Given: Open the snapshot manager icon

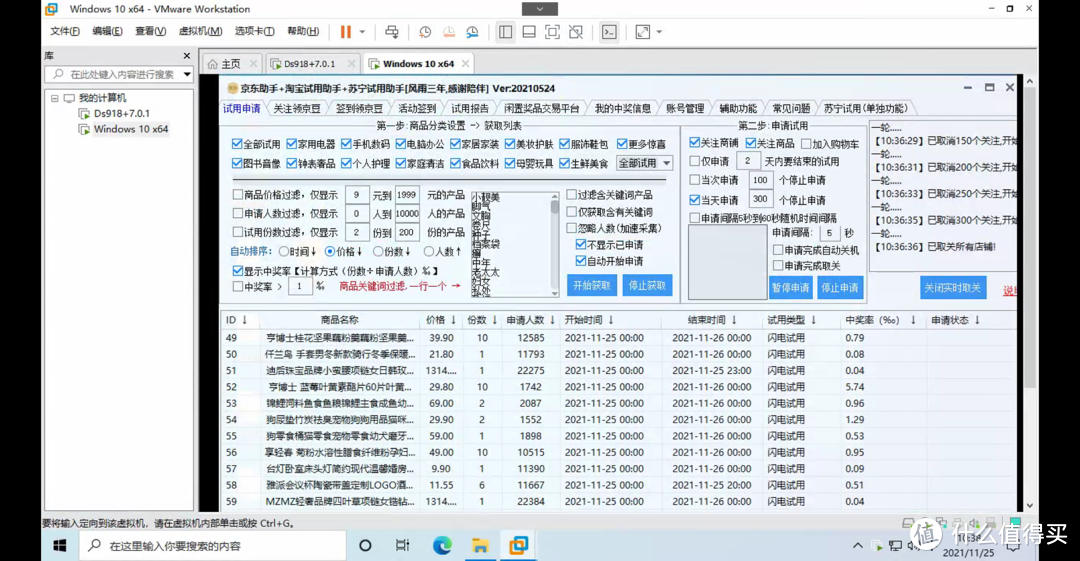Looking at the screenshot, I should click(472, 32).
